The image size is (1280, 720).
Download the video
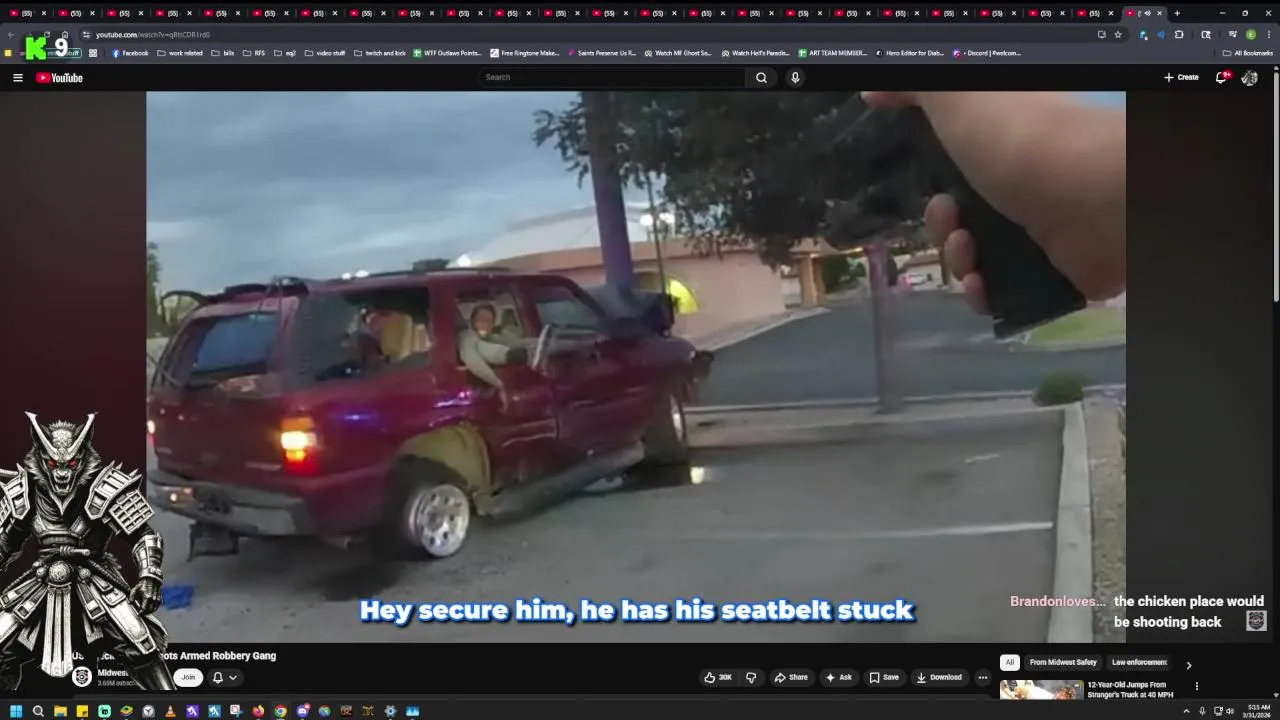click(x=939, y=677)
